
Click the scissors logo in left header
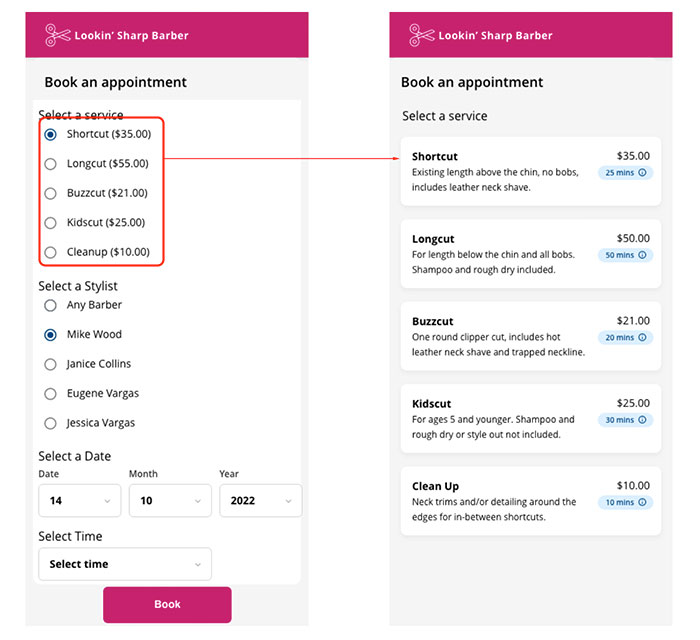(x=58, y=35)
